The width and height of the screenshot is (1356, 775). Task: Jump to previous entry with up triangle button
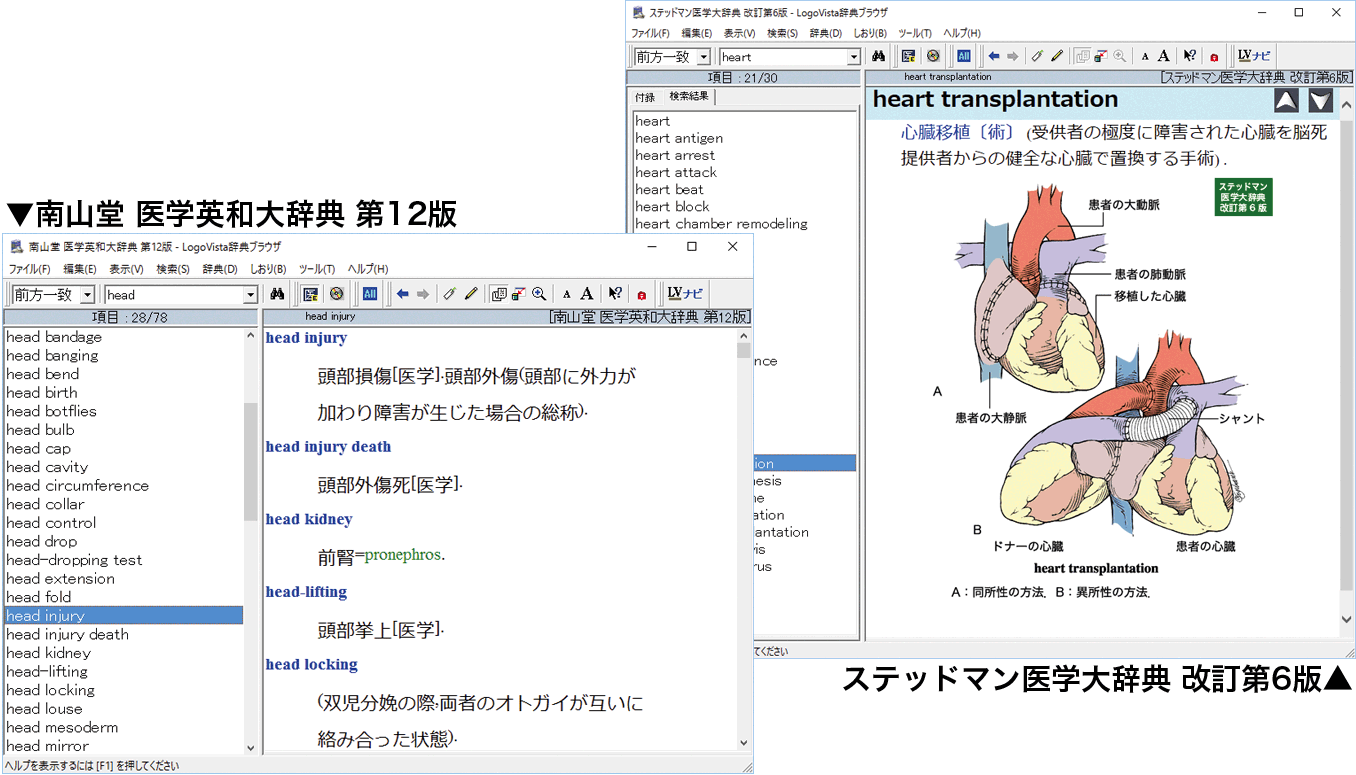[1286, 100]
